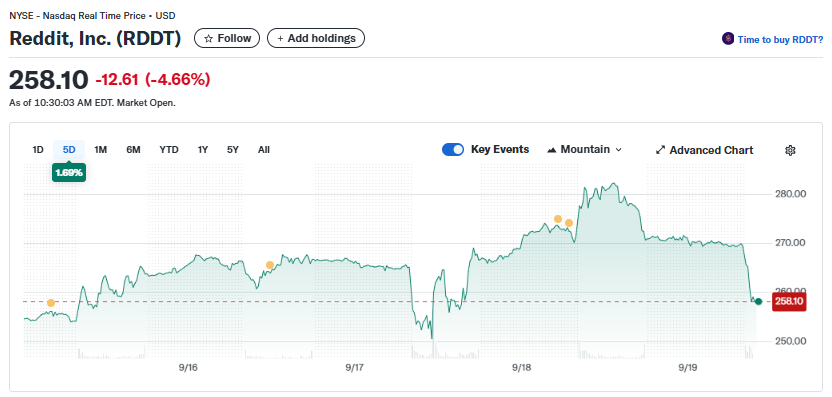Click the green current price dot
The height and width of the screenshot is (397, 832).
(x=758, y=301)
